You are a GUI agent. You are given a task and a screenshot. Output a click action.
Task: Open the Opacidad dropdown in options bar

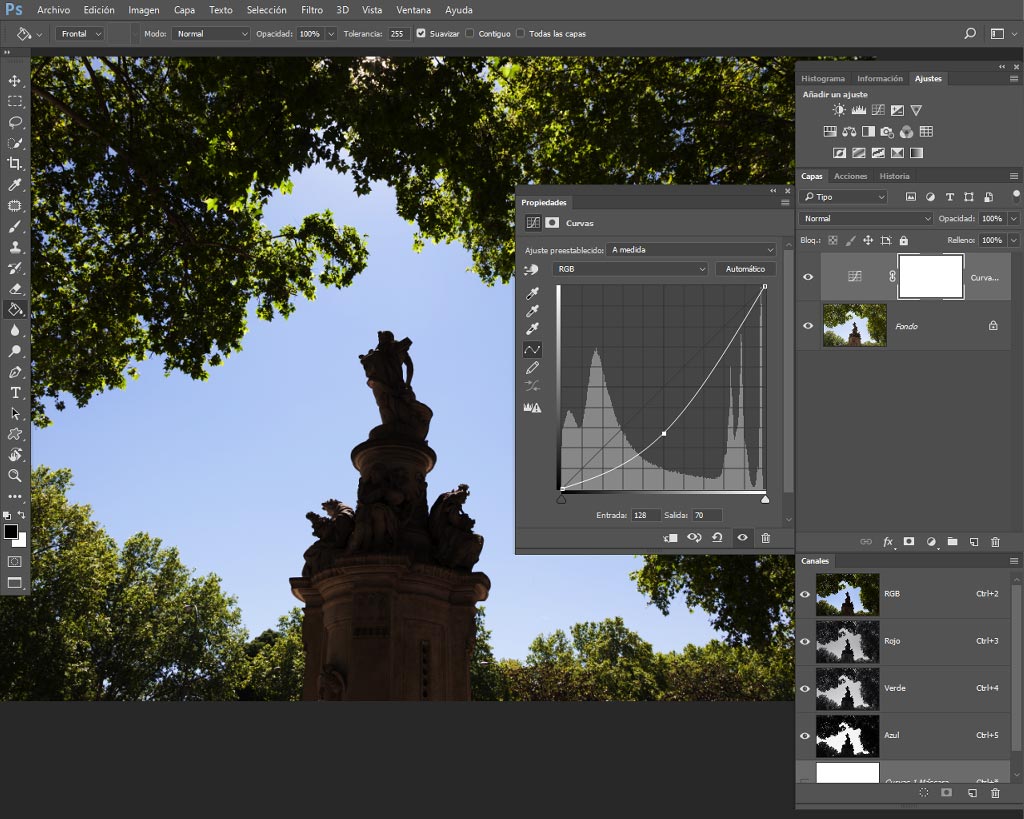tap(331, 34)
